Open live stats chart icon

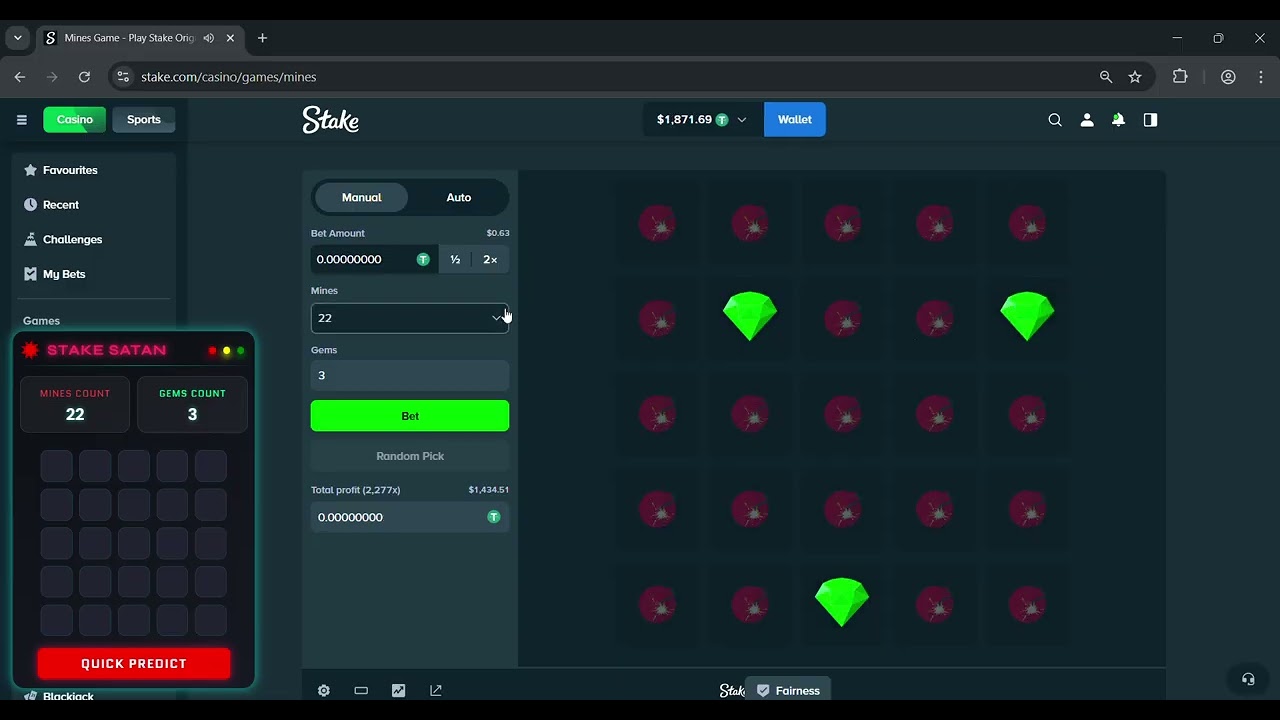click(x=399, y=690)
